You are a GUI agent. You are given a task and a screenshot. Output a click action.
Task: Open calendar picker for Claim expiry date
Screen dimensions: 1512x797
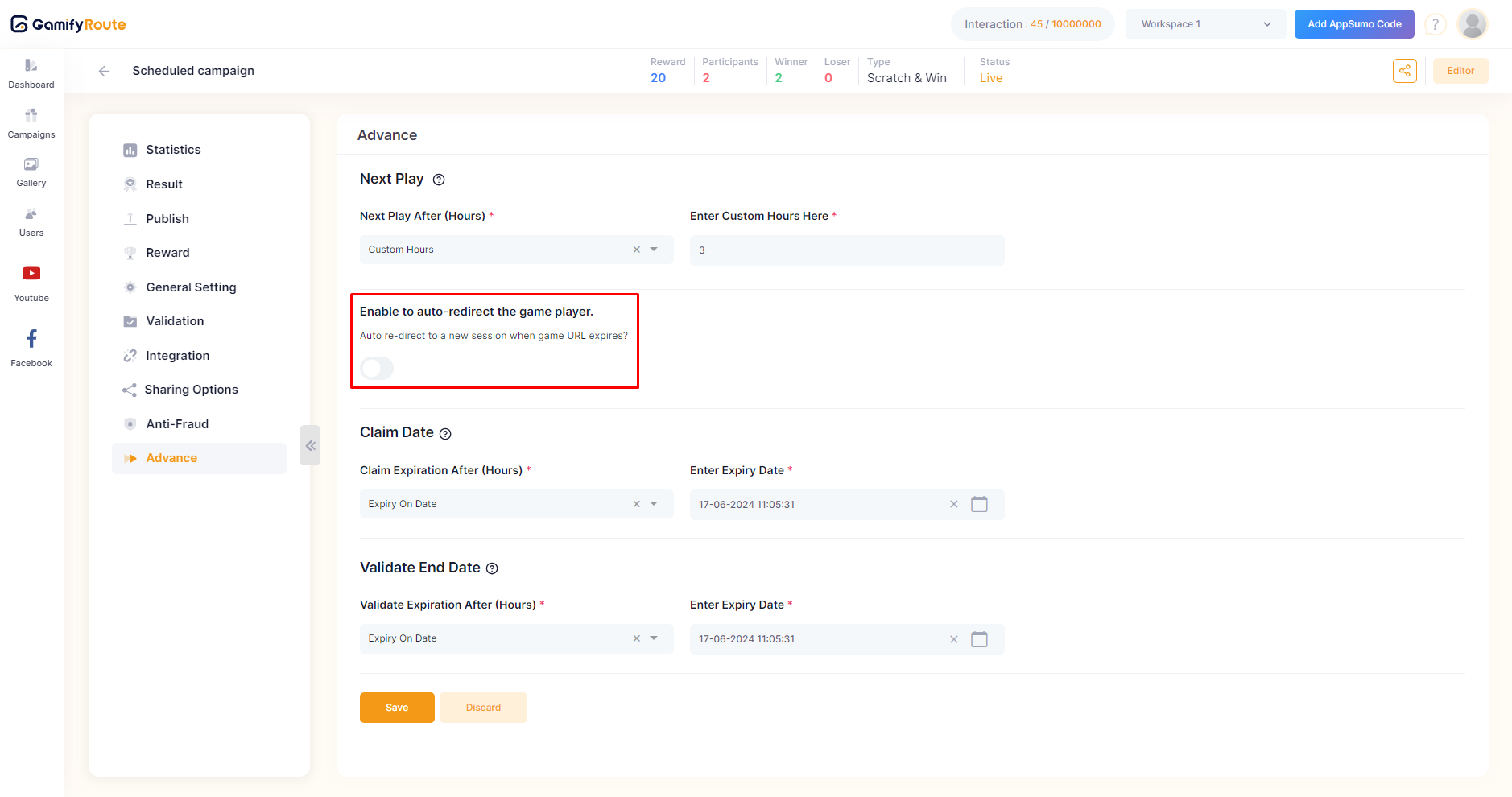point(979,505)
